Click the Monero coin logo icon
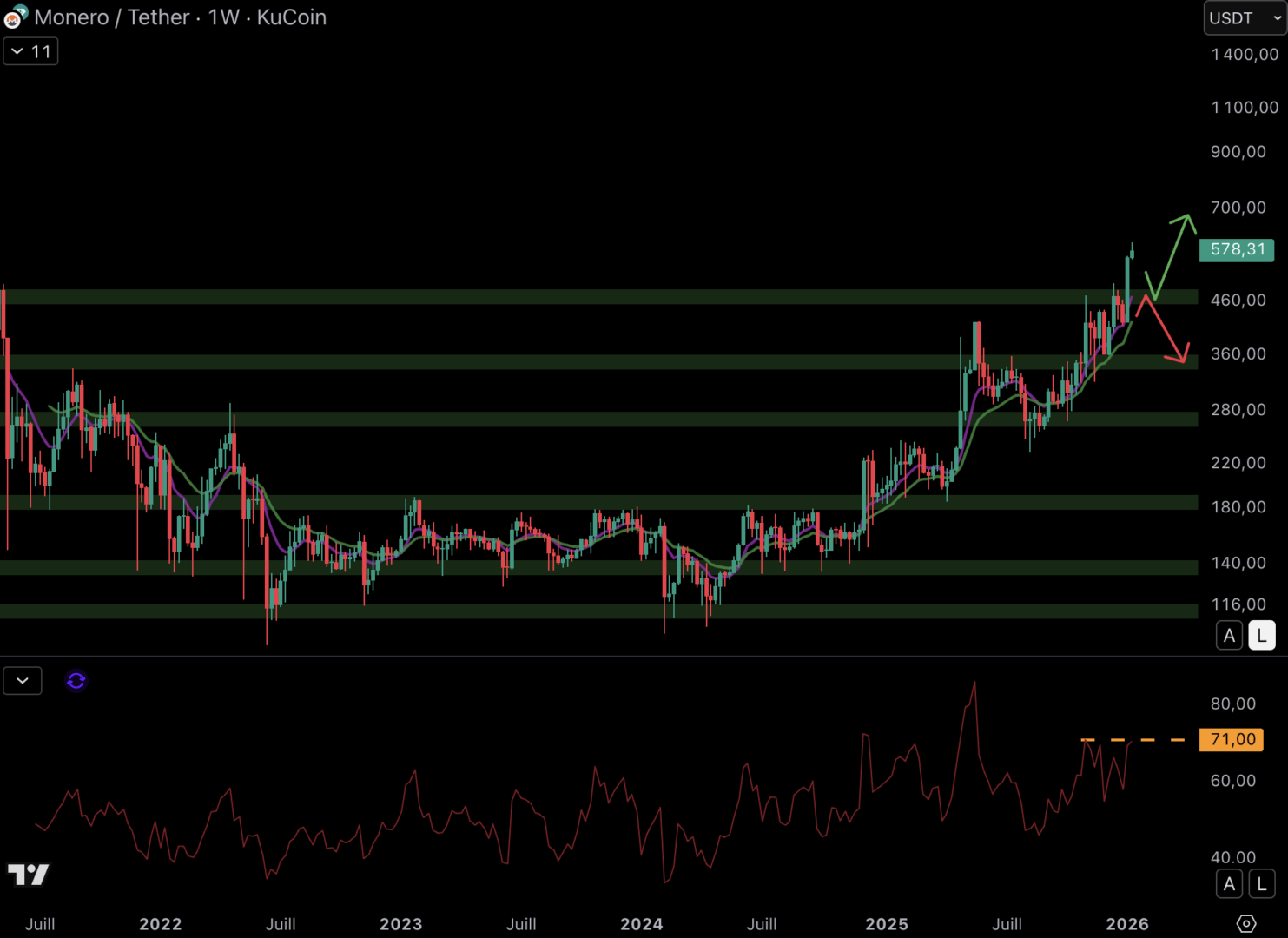This screenshot has height=938, width=1288. (x=15, y=17)
